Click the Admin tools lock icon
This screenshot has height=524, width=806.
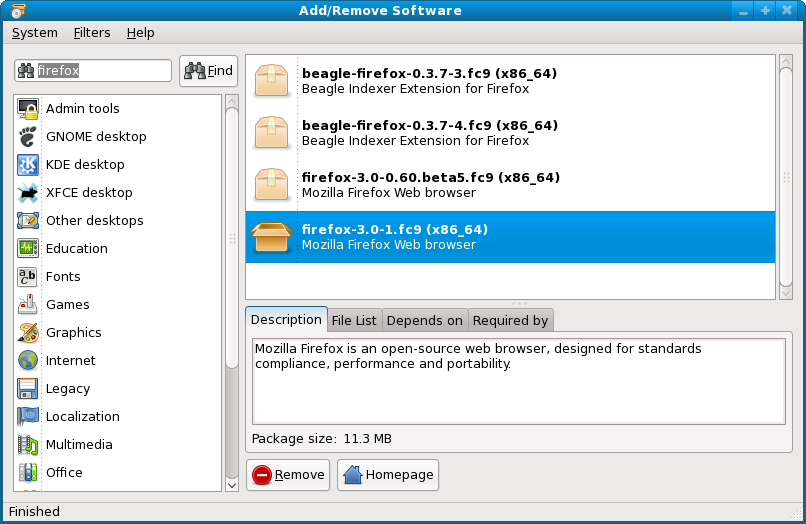28,109
